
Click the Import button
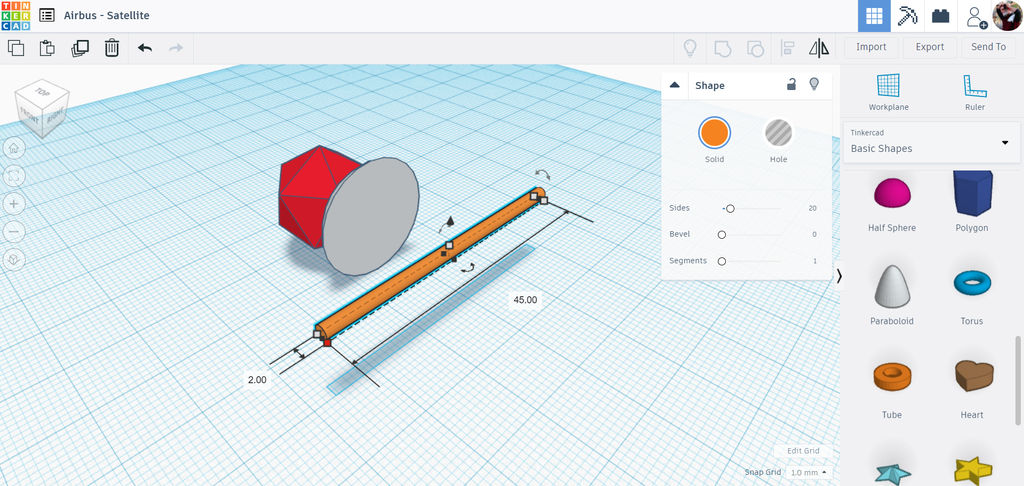tap(871, 47)
